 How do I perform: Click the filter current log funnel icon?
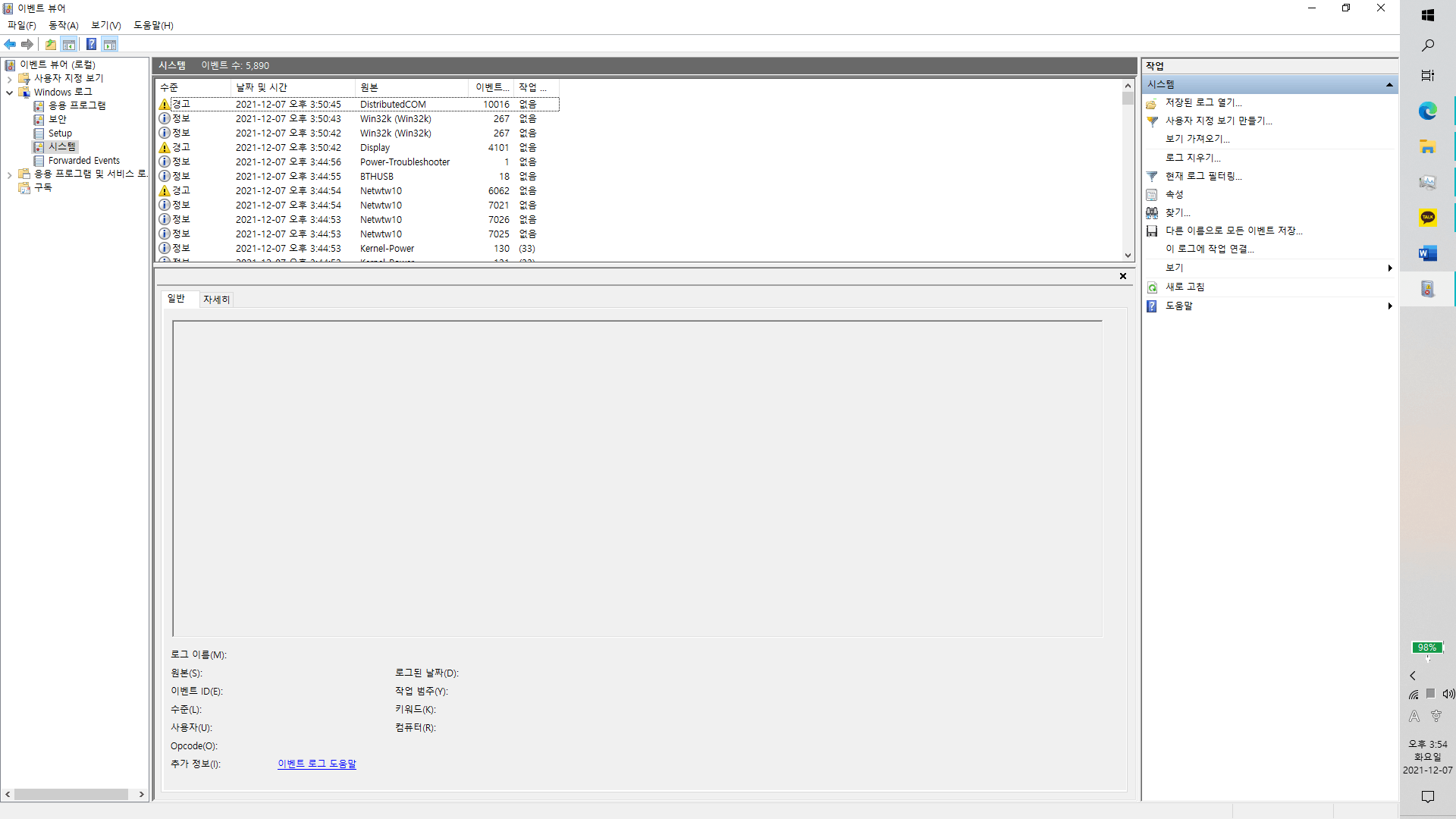point(1152,176)
